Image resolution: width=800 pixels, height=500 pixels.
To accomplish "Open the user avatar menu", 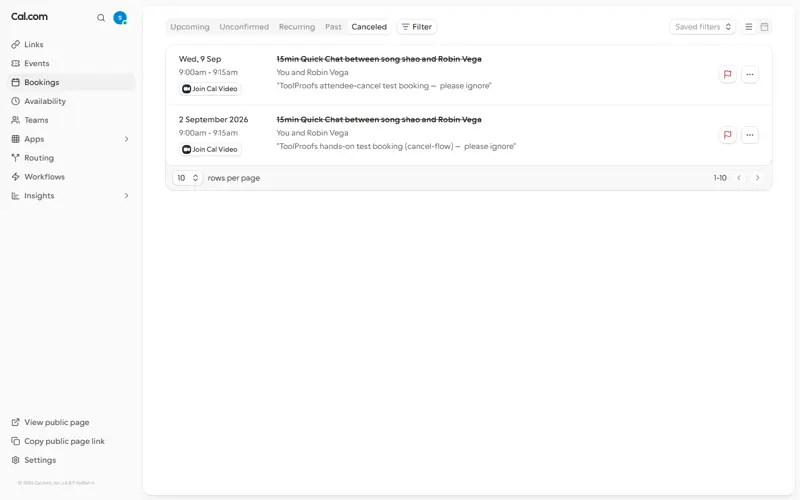I will tap(120, 18).
